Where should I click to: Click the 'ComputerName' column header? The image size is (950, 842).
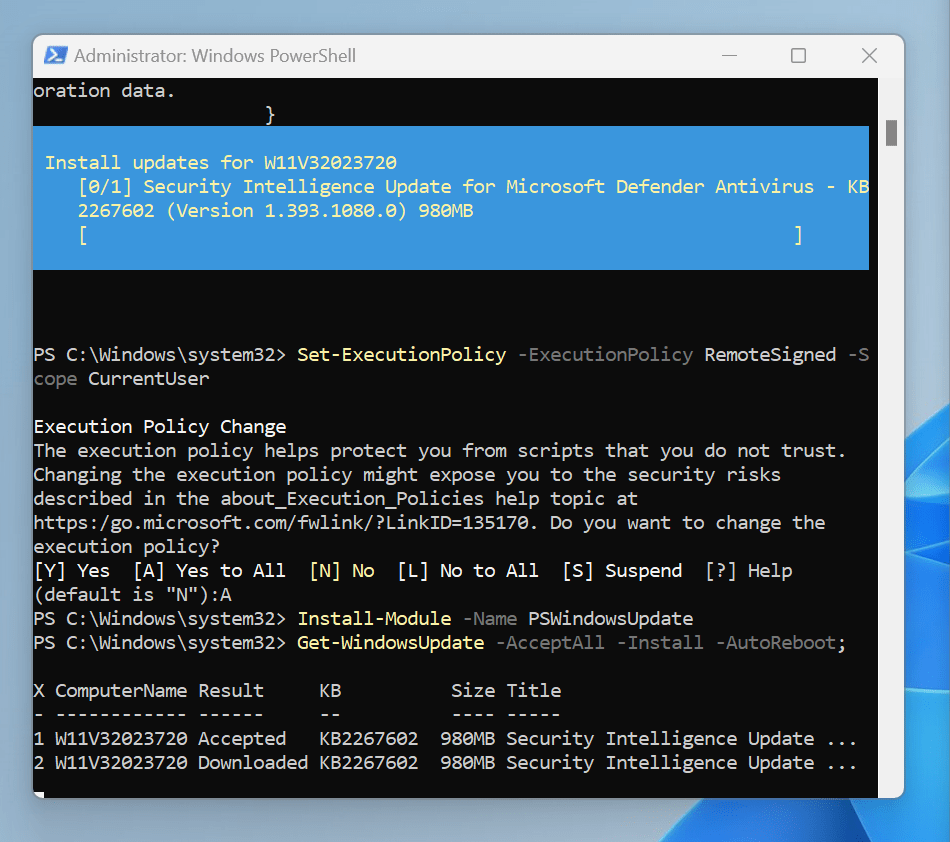pyautogui.click(x=121, y=691)
